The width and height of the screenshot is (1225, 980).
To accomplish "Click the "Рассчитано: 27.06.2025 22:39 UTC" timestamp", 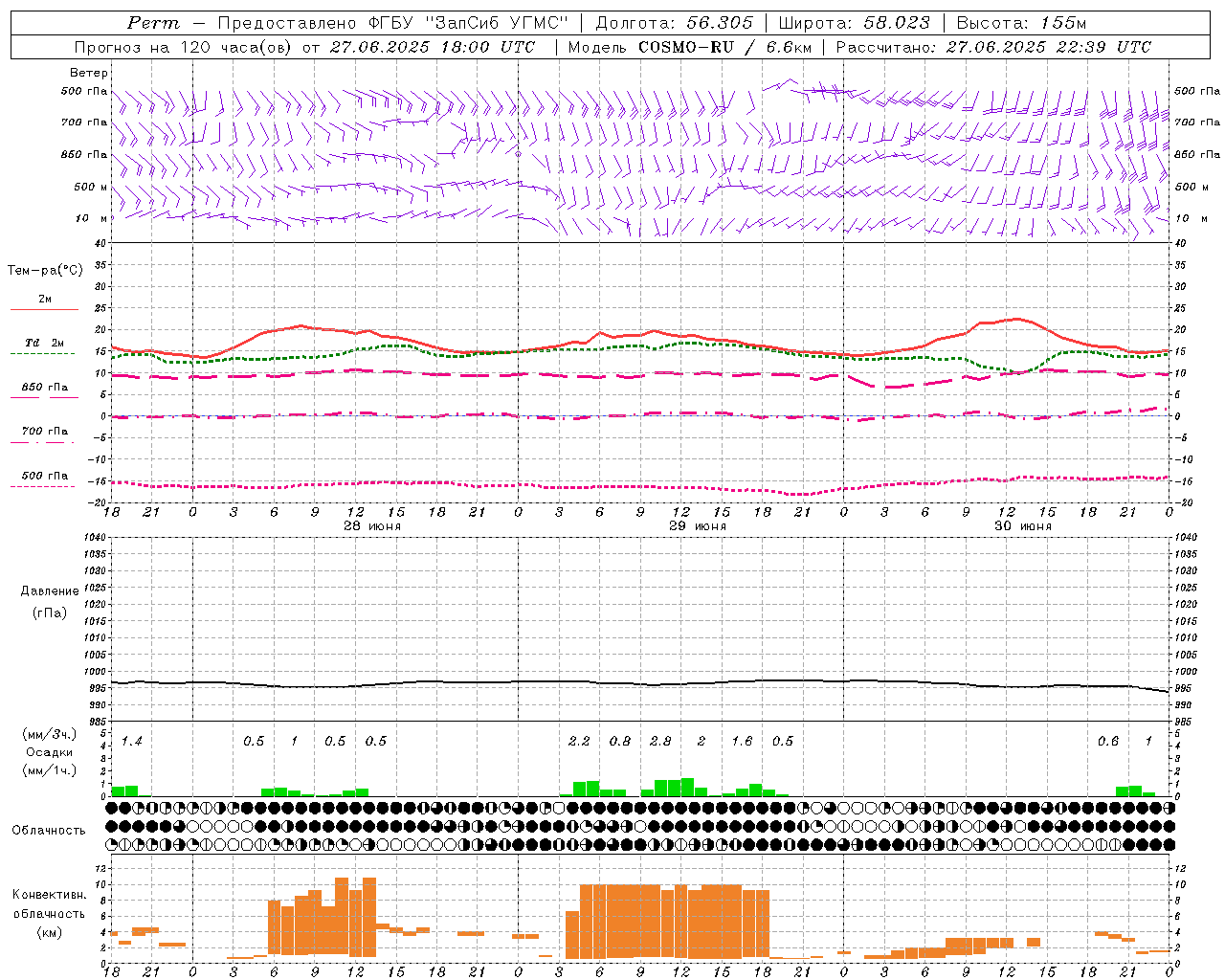I will point(993,47).
